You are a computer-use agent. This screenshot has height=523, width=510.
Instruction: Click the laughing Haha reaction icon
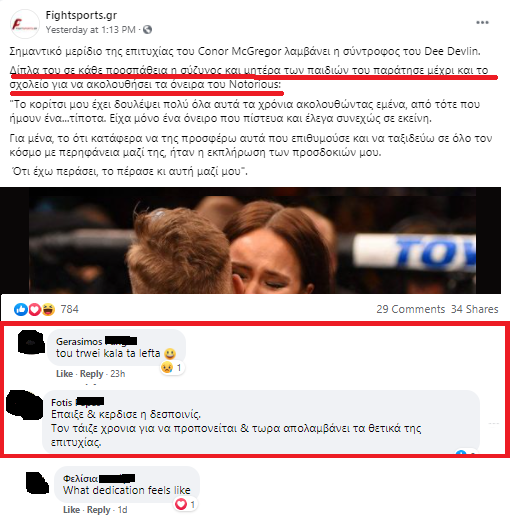48,310
